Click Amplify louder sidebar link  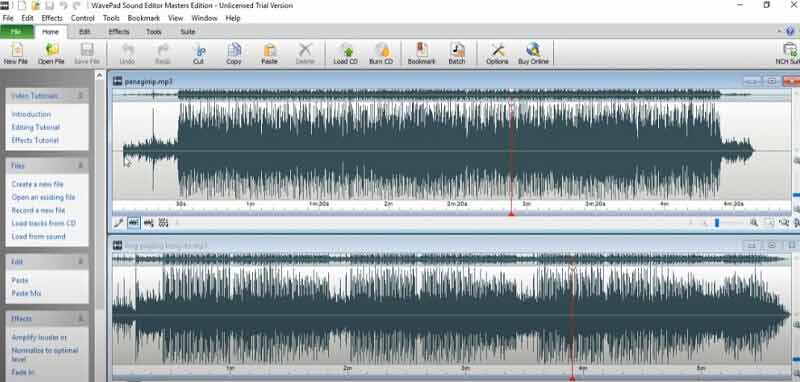pyautogui.click(x=39, y=337)
